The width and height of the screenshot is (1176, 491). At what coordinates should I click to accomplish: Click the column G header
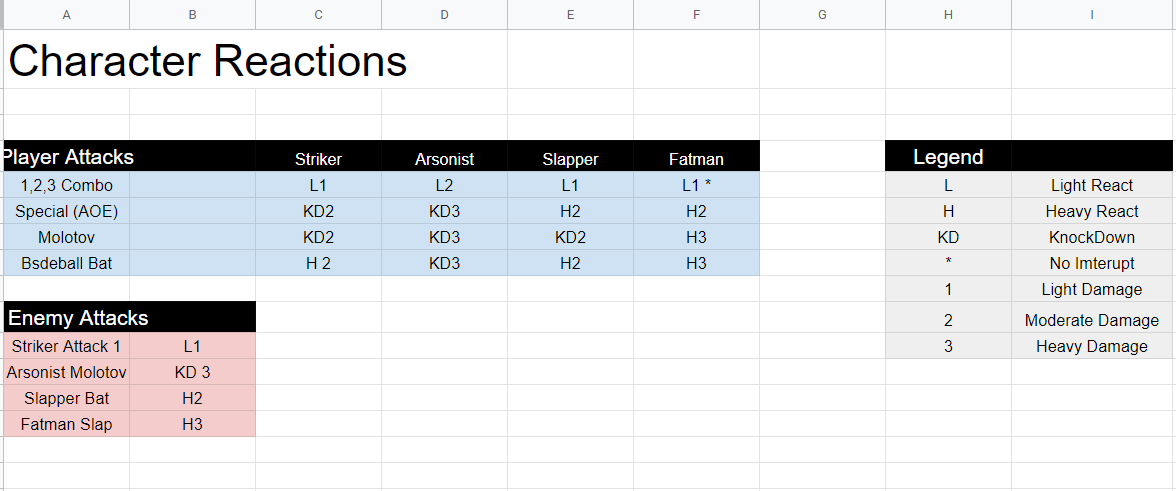click(x=822, y=14)
